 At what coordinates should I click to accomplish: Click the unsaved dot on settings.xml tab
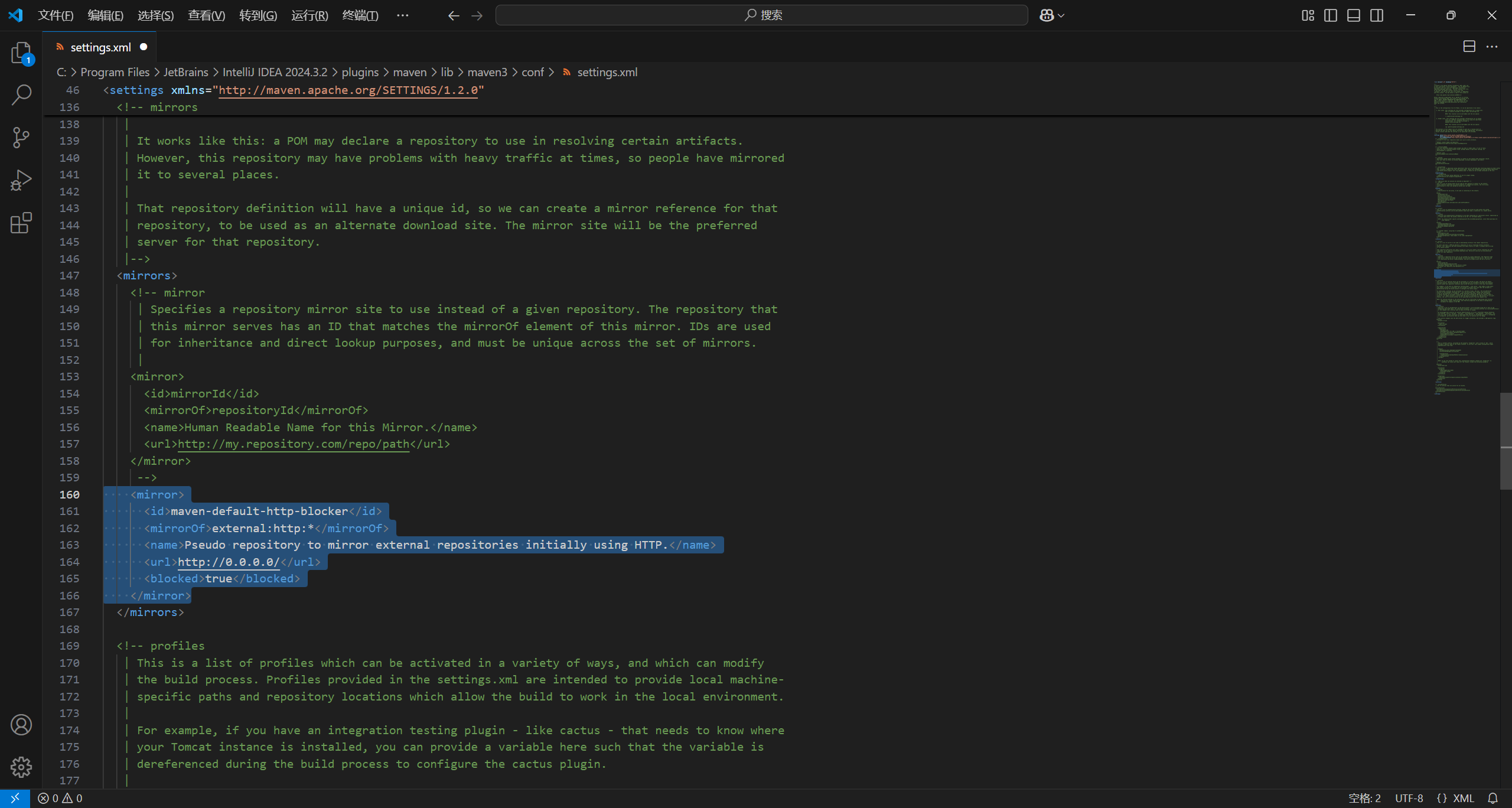(144, 47)
